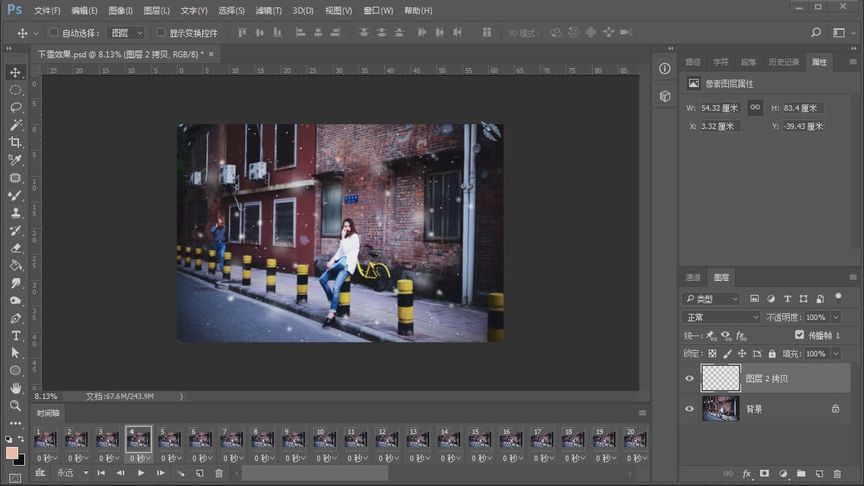
Task: Duplicate the selected frame in timeline
Action: (199, 472)
